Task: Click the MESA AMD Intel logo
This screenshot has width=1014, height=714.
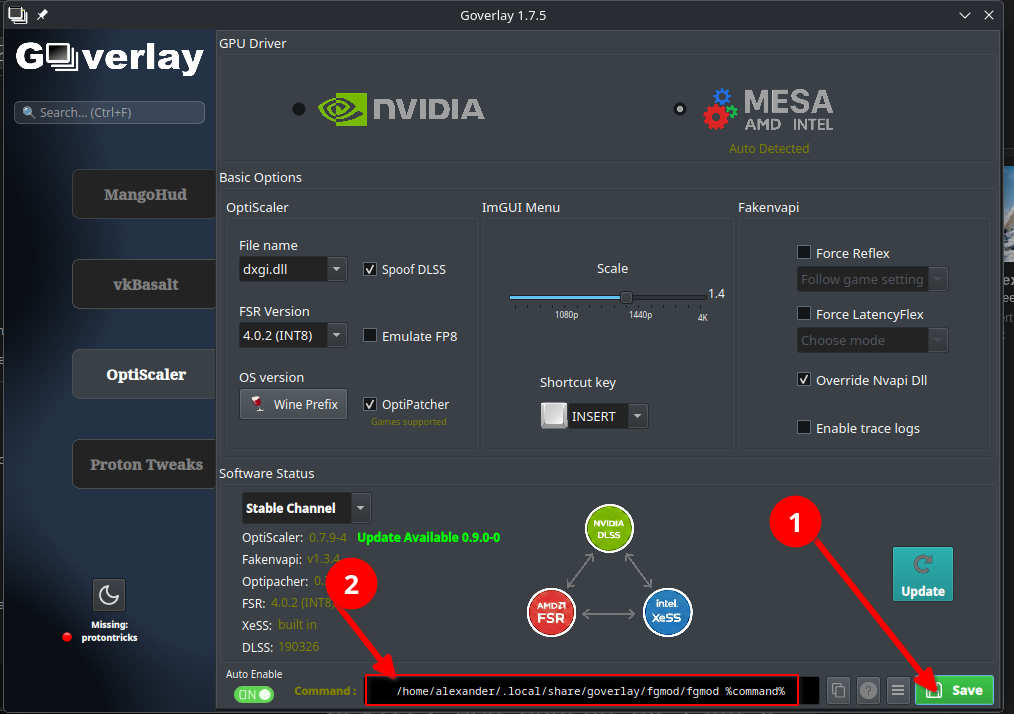Action: coord(768,110)
